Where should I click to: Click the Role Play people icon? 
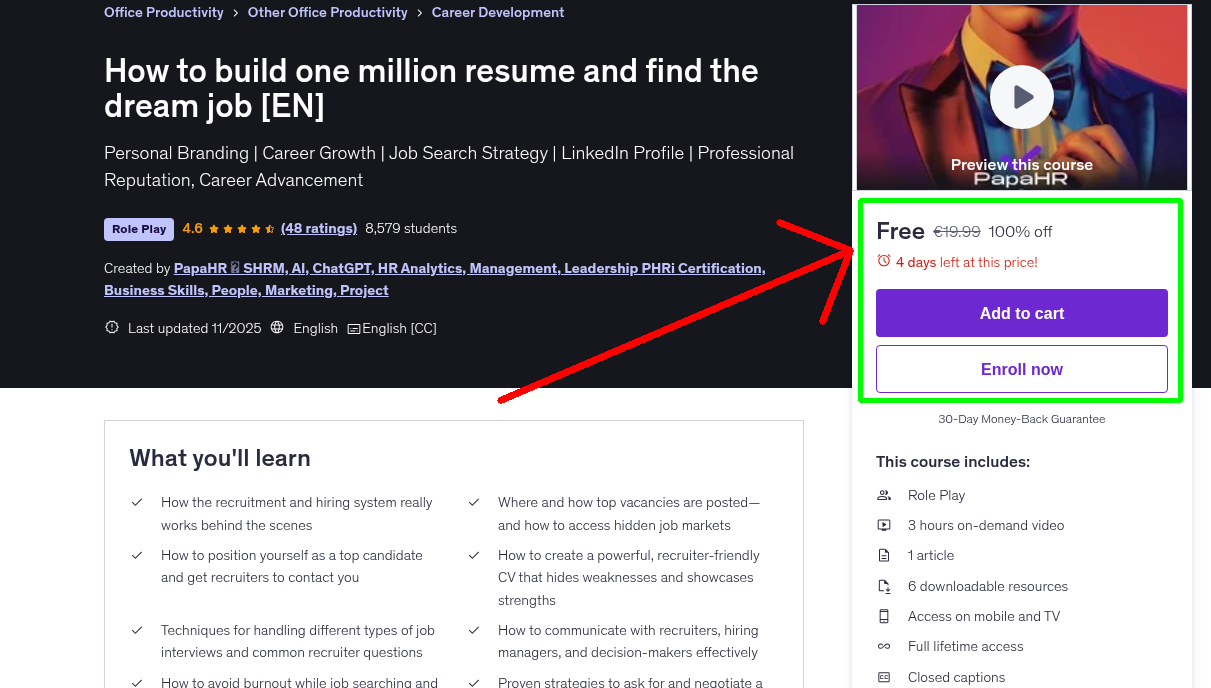[x=884, y=495]
